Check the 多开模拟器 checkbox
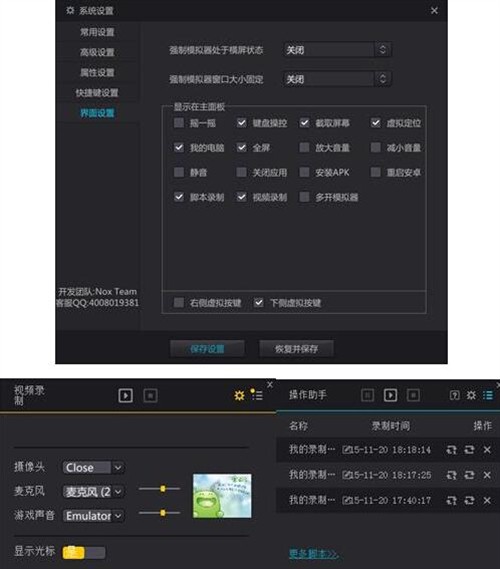The height and width of the screenshot is (569, 500). 304,197
